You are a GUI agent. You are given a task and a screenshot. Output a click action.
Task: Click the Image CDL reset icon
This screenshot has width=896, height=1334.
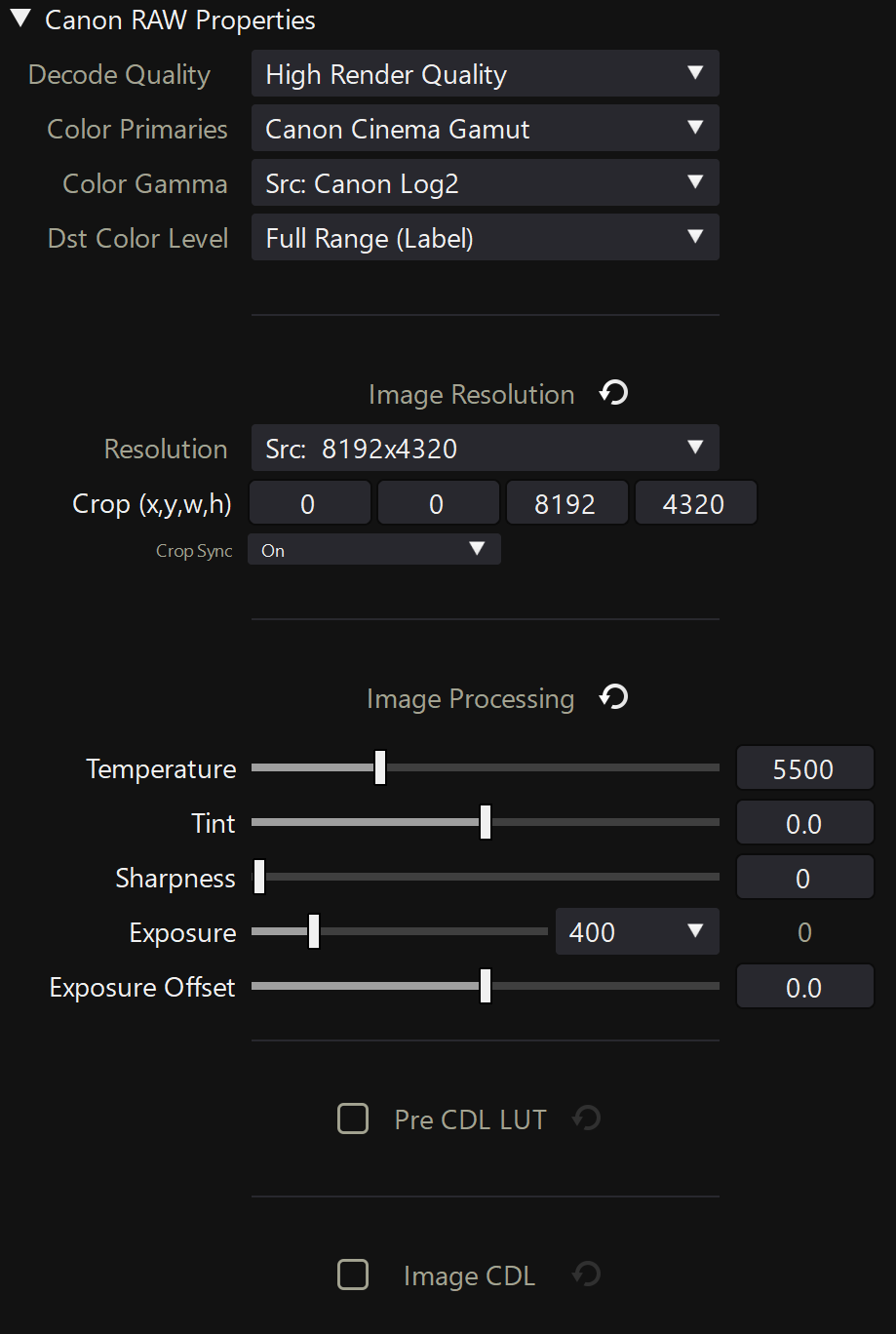pyautogui.click(x=586, y=1275)
